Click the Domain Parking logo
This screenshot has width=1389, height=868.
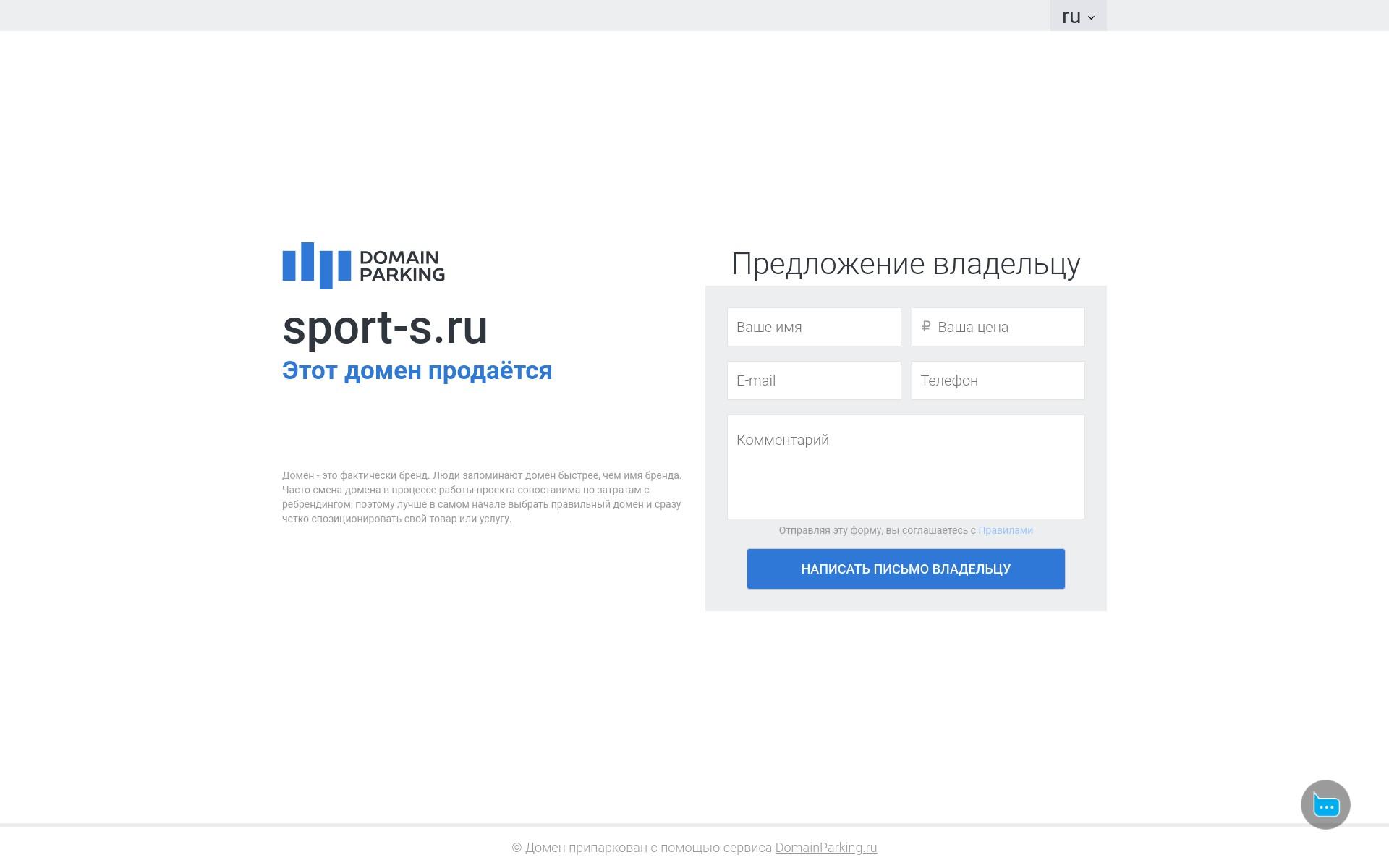363,265
